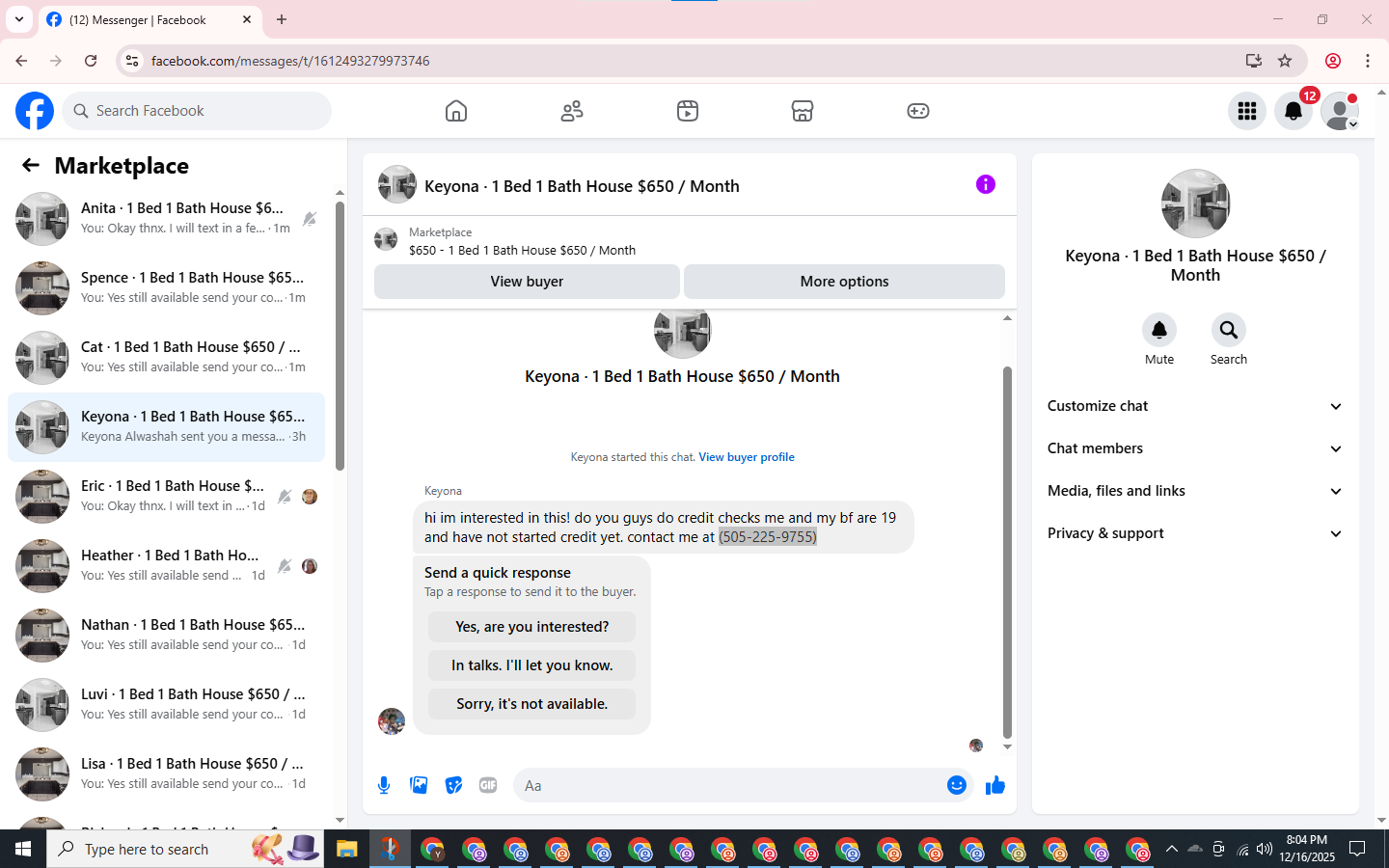1389x868 pixels.
Task: Reload the page with browser refresh icon
Action: coord(91,61)
